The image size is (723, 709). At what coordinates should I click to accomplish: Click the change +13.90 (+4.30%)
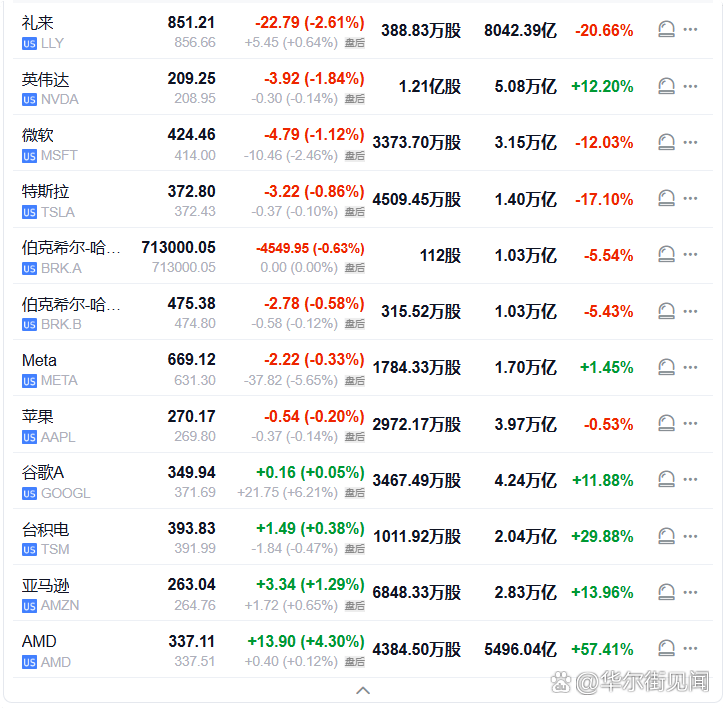(306, 641)
